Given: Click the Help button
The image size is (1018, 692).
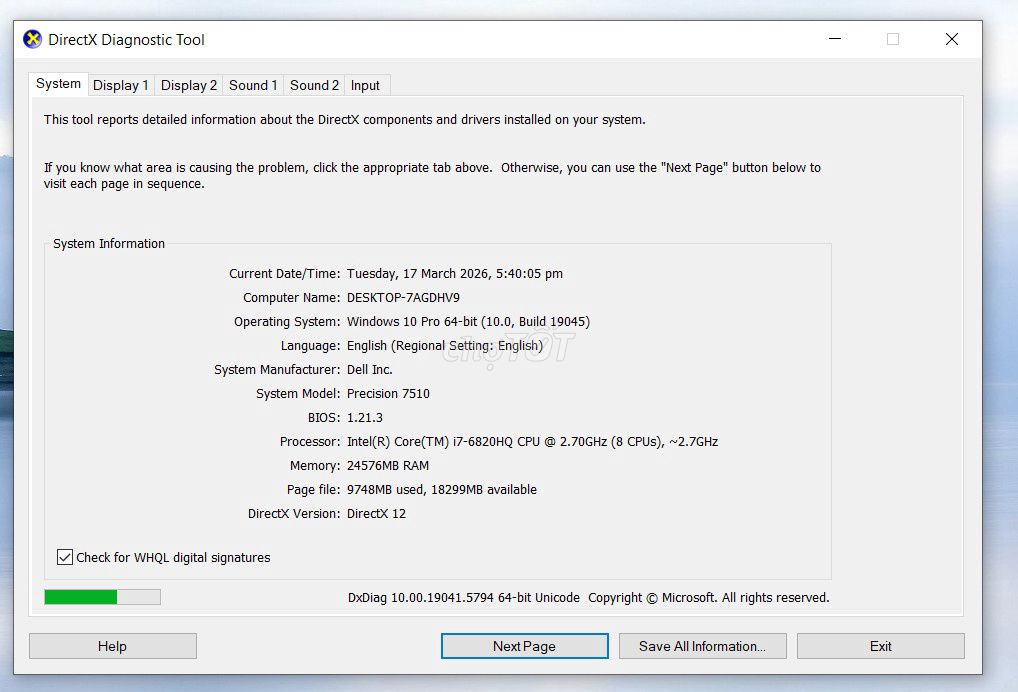Looking at the screenshot, I should 112,647.
